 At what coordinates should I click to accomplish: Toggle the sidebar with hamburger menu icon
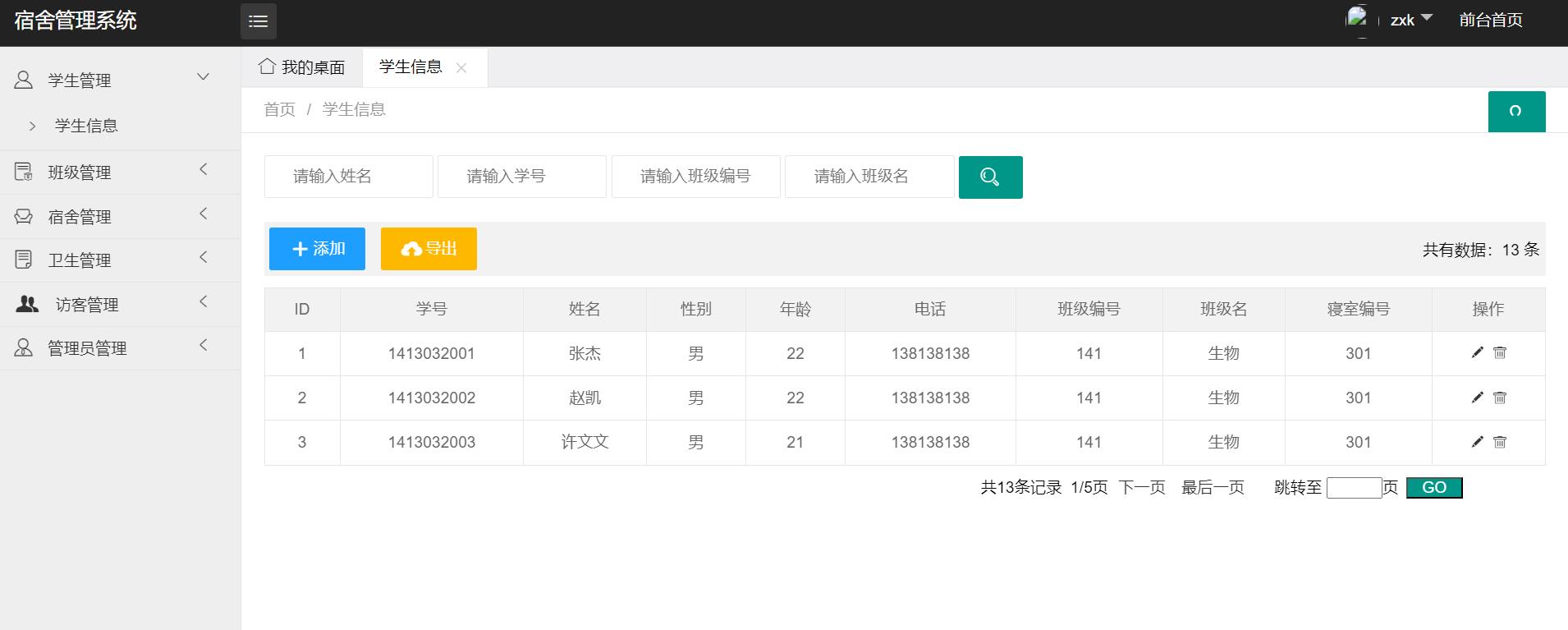tap(258, 21)
